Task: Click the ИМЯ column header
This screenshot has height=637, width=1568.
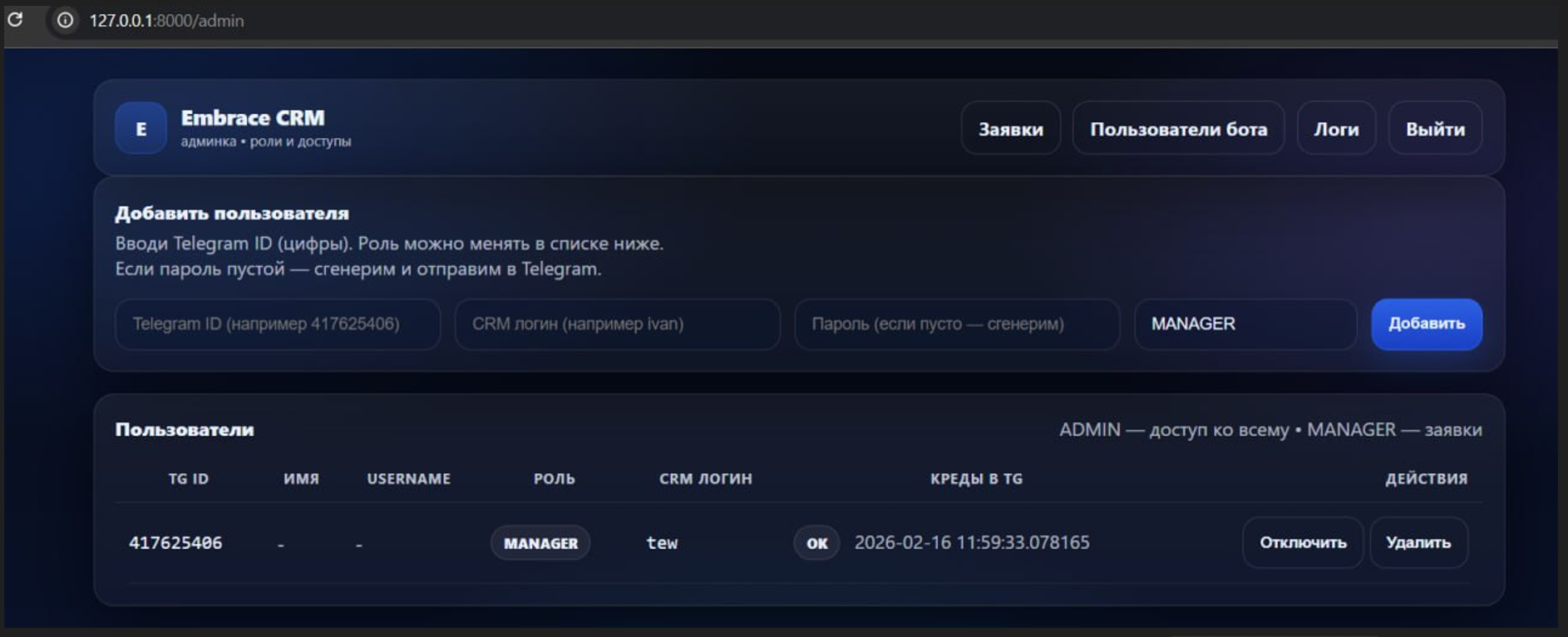Action: pos(301,479)
